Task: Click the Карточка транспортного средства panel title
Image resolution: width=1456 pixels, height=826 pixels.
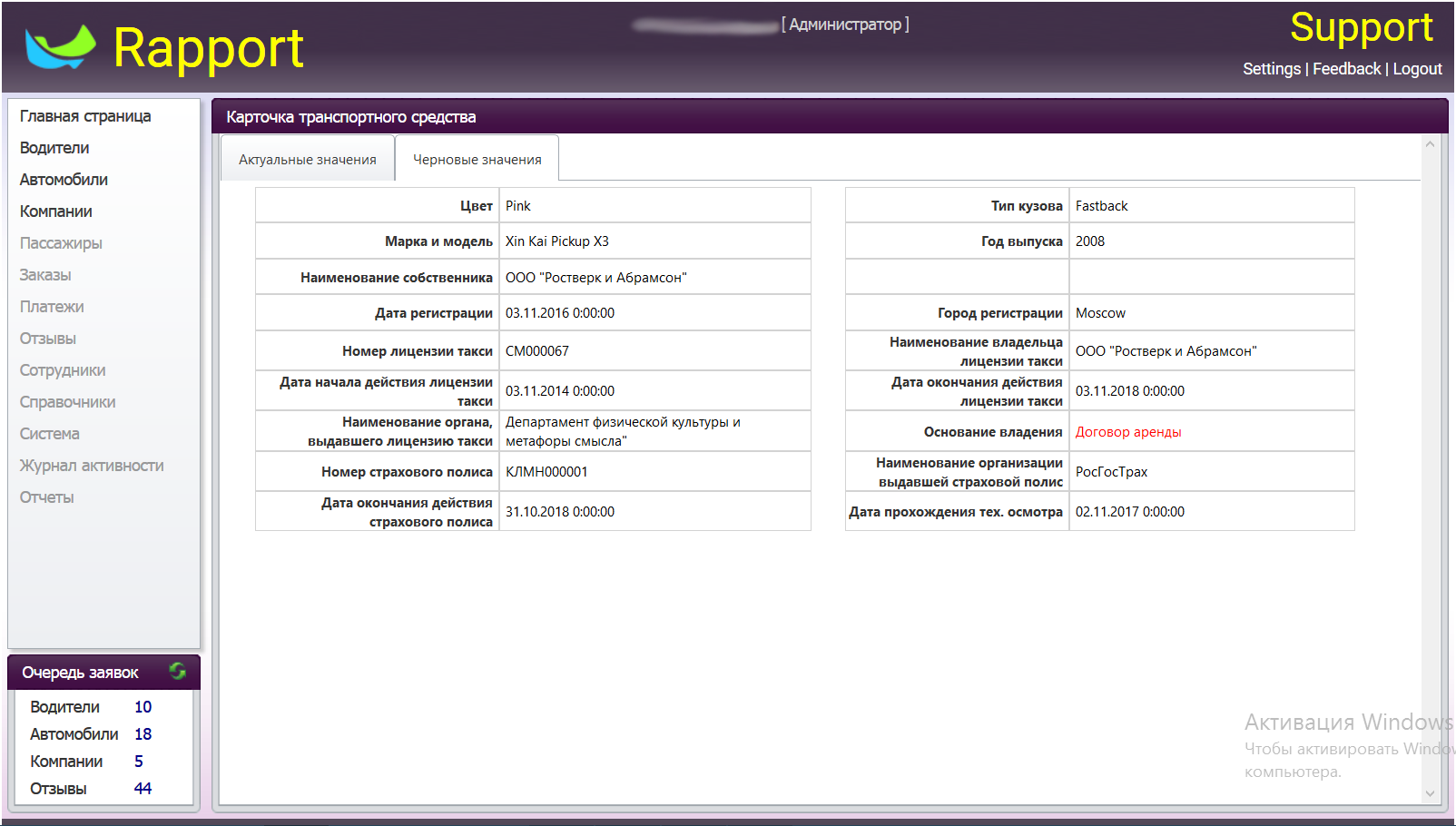Action: point(351,117)
